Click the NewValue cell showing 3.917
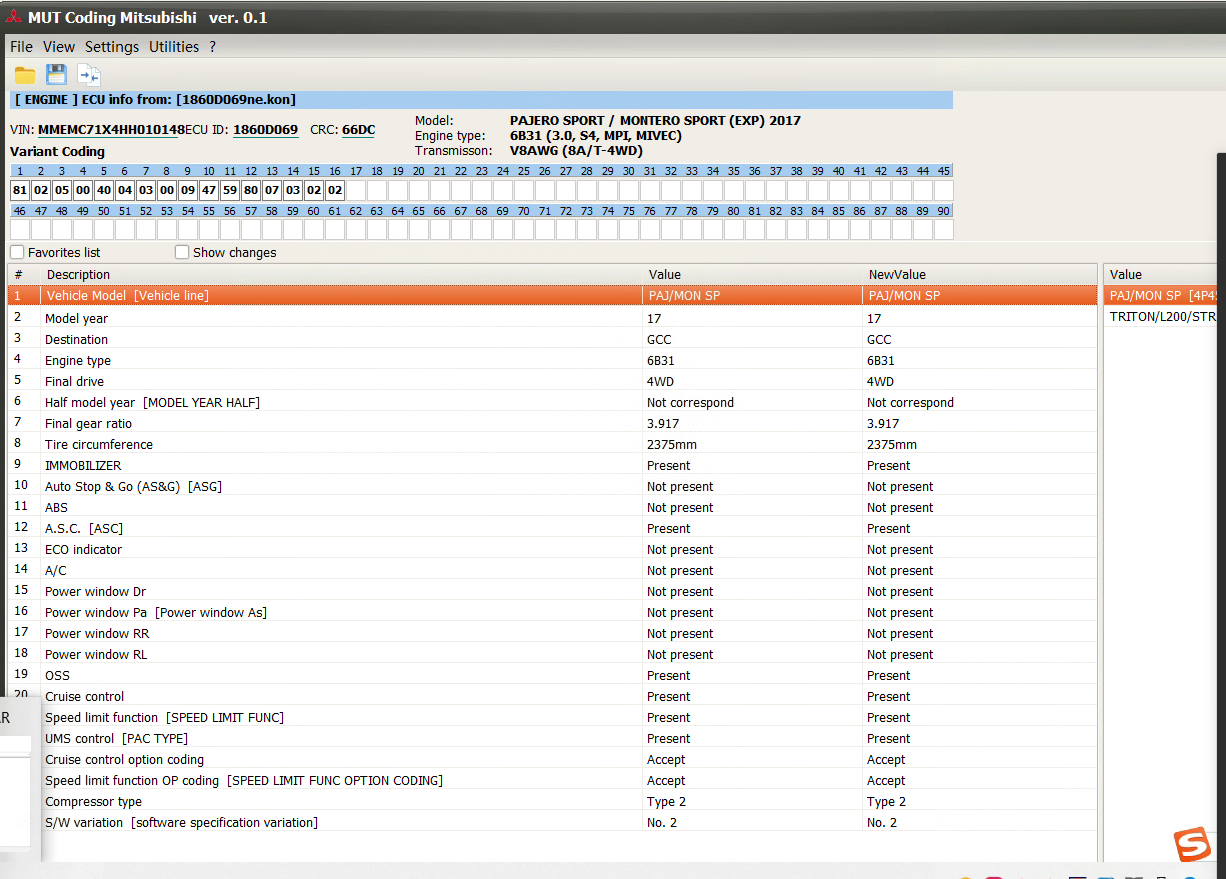Screen dimensions: 1226x879 tap(979, 423)
